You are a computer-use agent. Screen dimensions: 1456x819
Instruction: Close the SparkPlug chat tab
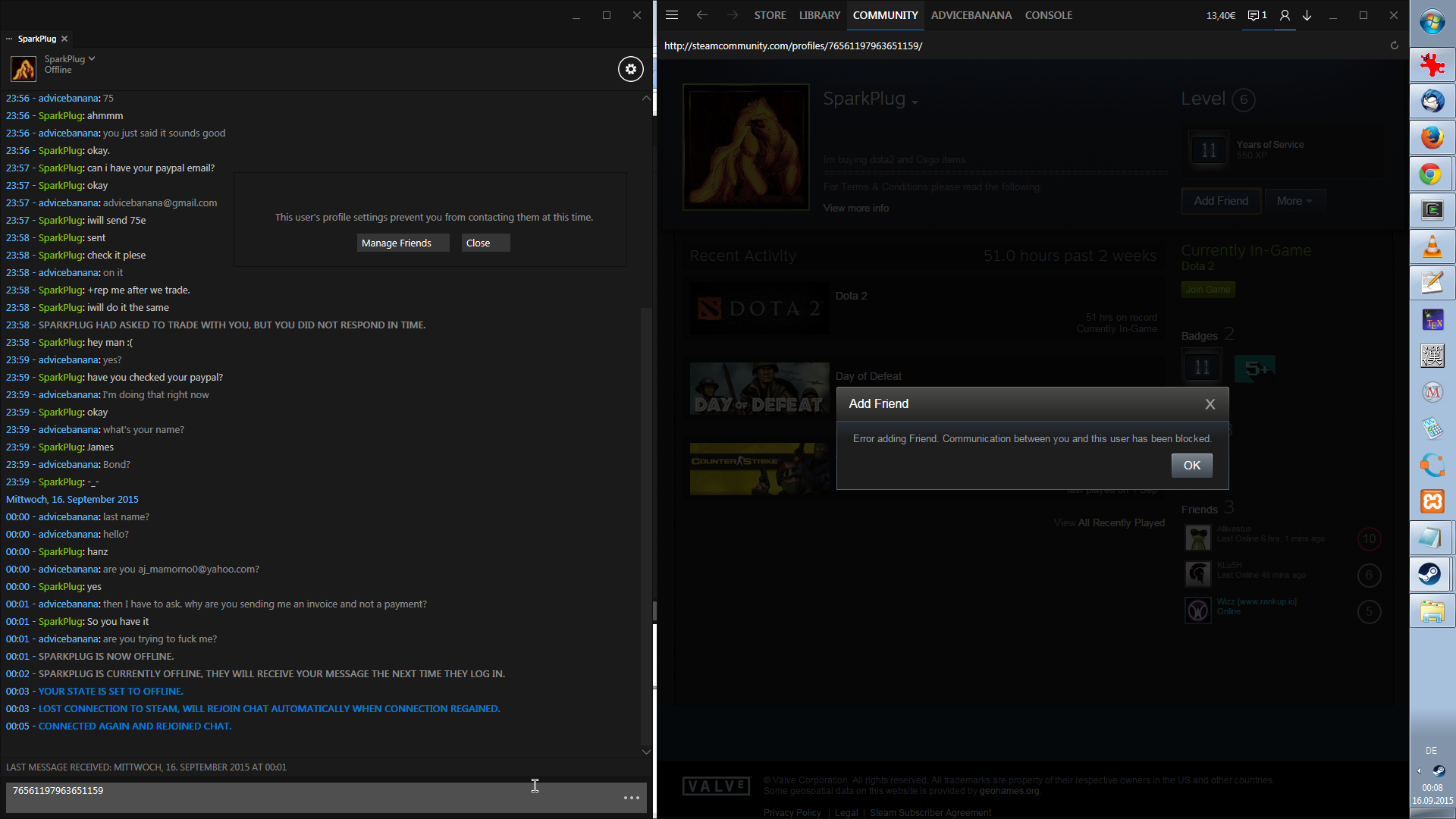pos(64,39)
